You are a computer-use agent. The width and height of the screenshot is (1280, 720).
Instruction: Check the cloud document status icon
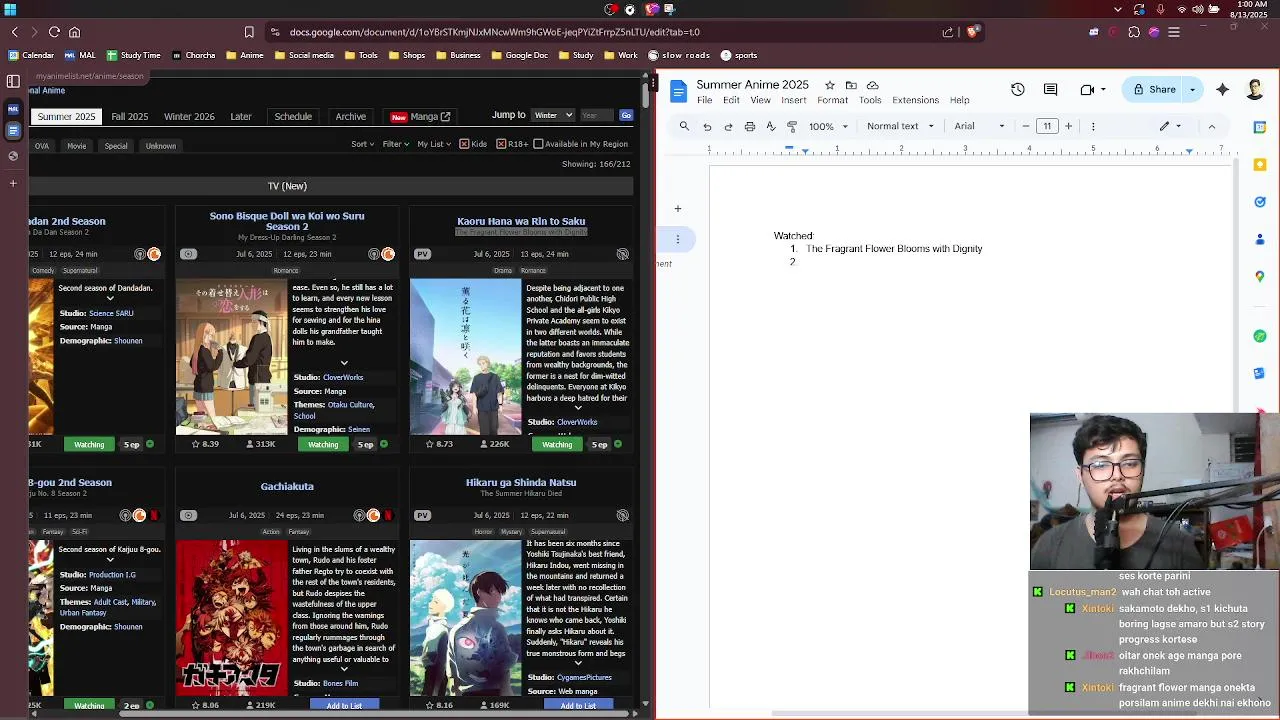pyautogui.click(x=872, y=85)
